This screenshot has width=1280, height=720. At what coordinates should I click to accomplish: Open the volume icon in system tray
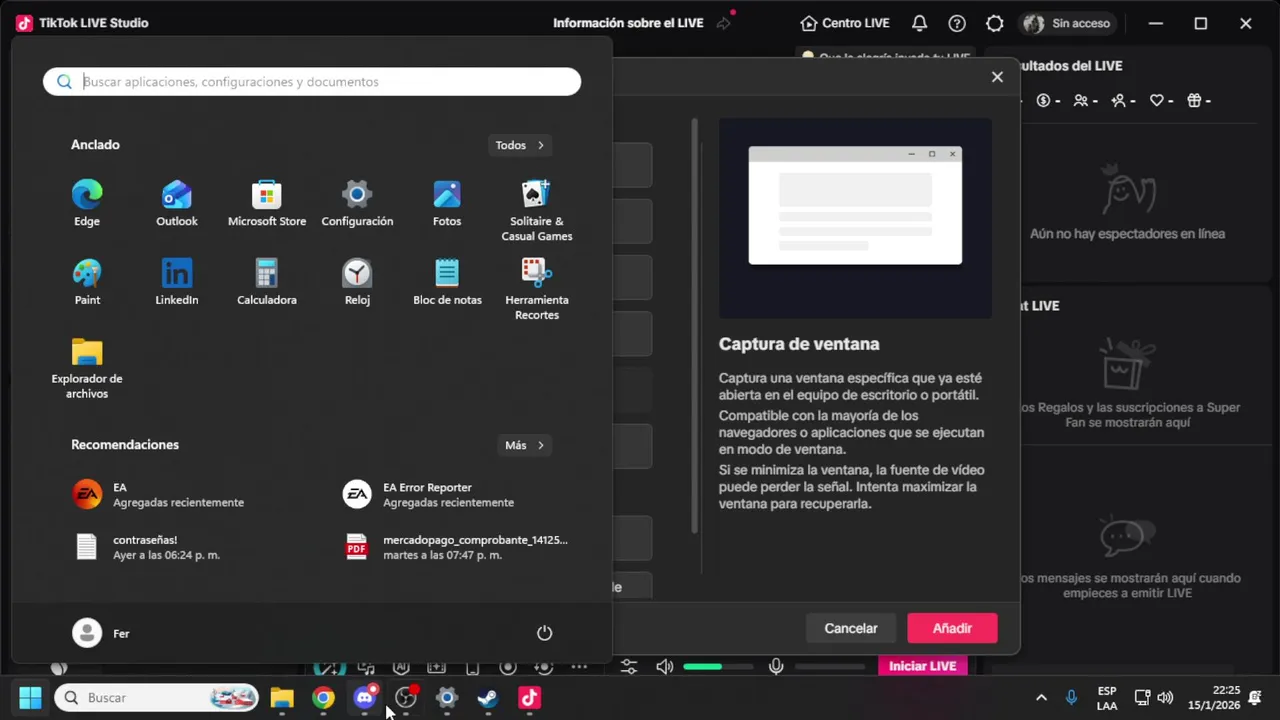1165,697
